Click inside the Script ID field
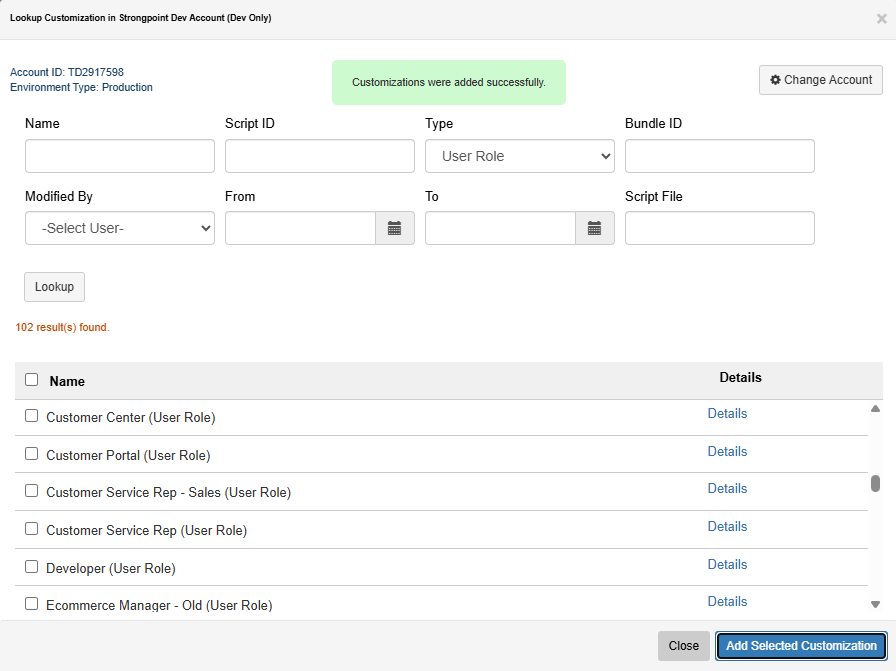 [x=319, y=156]
